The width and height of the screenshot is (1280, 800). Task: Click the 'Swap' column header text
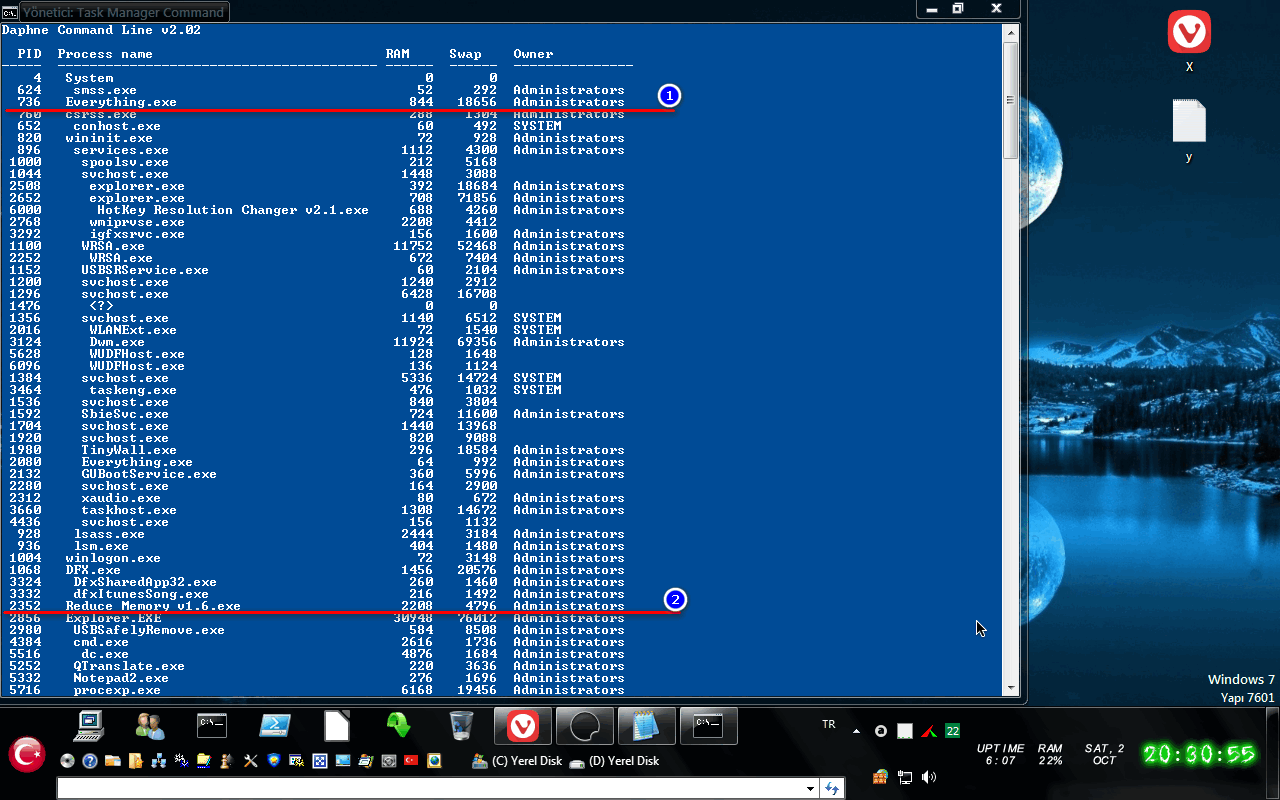click(x=465, y=54)
